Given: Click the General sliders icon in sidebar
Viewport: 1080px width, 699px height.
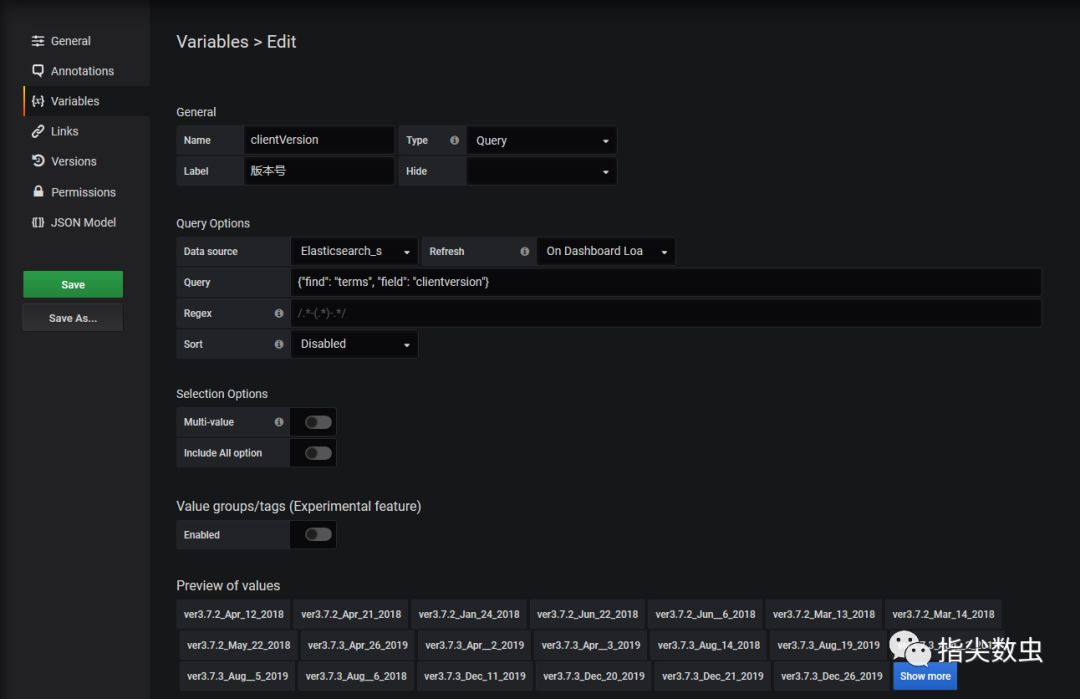Looking at the screenshot, I should (x=38, y=41).
